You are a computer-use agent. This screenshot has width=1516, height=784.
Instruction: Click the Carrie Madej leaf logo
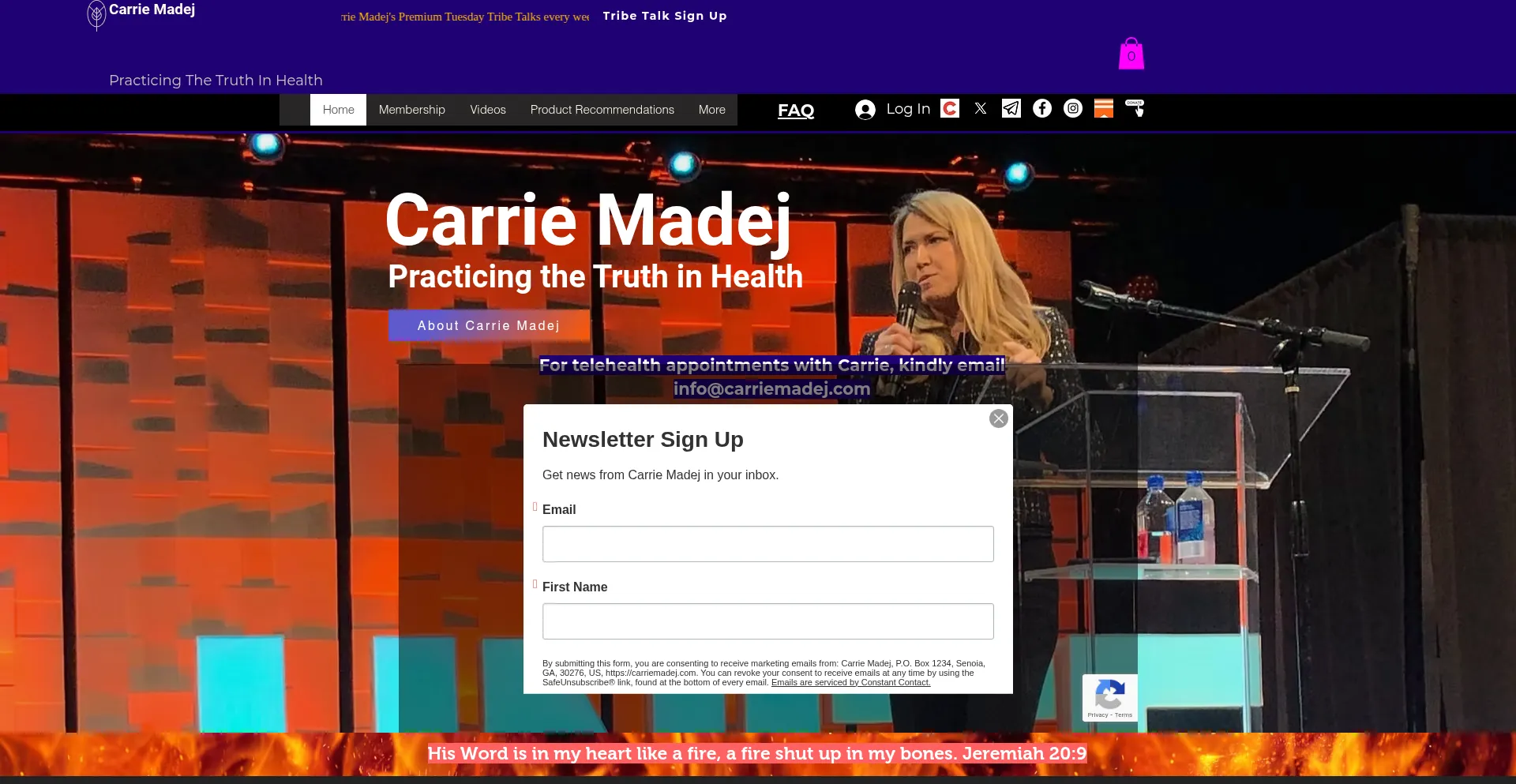[96, 14]
